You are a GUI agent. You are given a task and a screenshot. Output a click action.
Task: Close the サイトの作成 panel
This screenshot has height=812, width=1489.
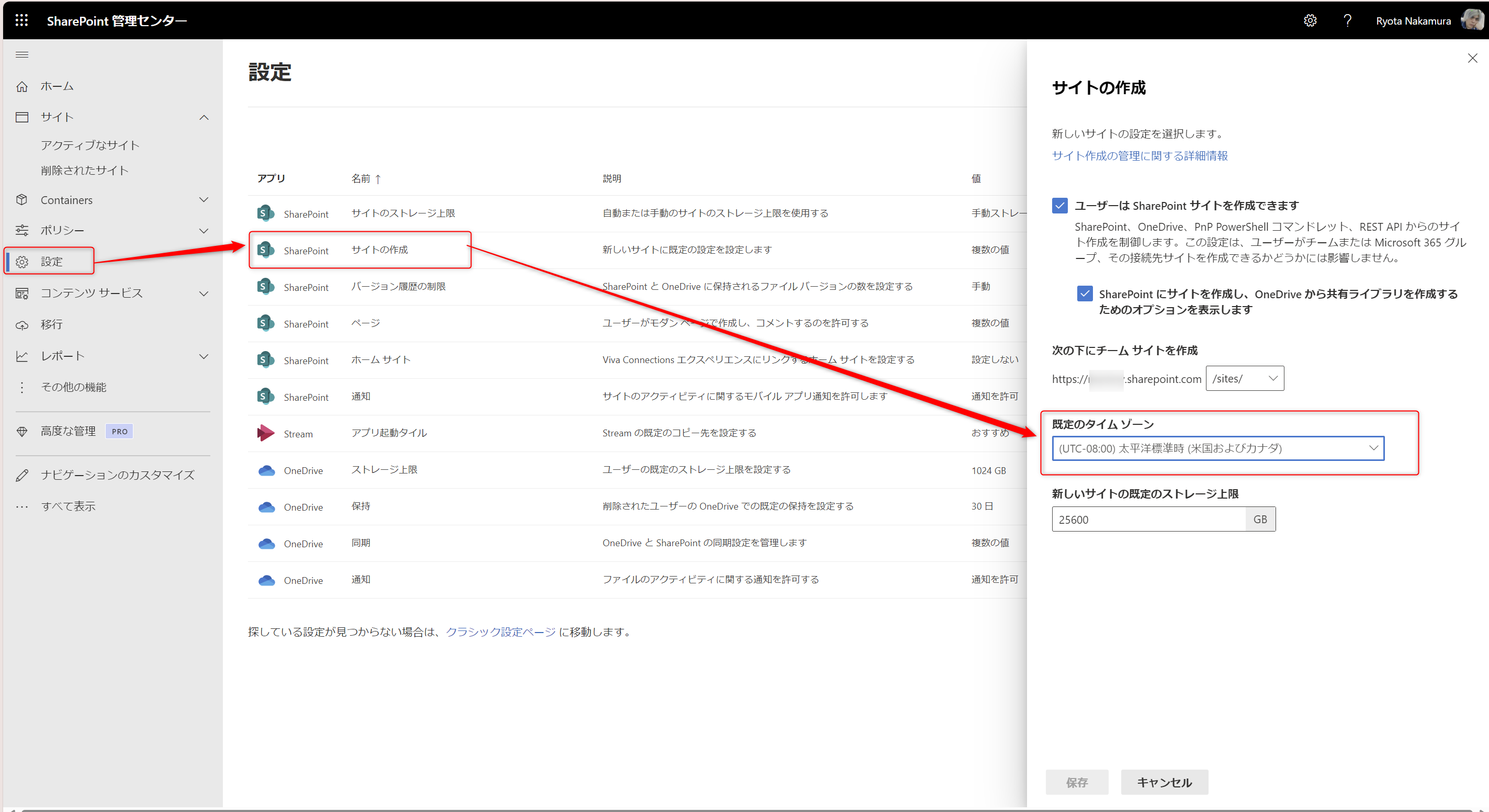coord(1473,58)
